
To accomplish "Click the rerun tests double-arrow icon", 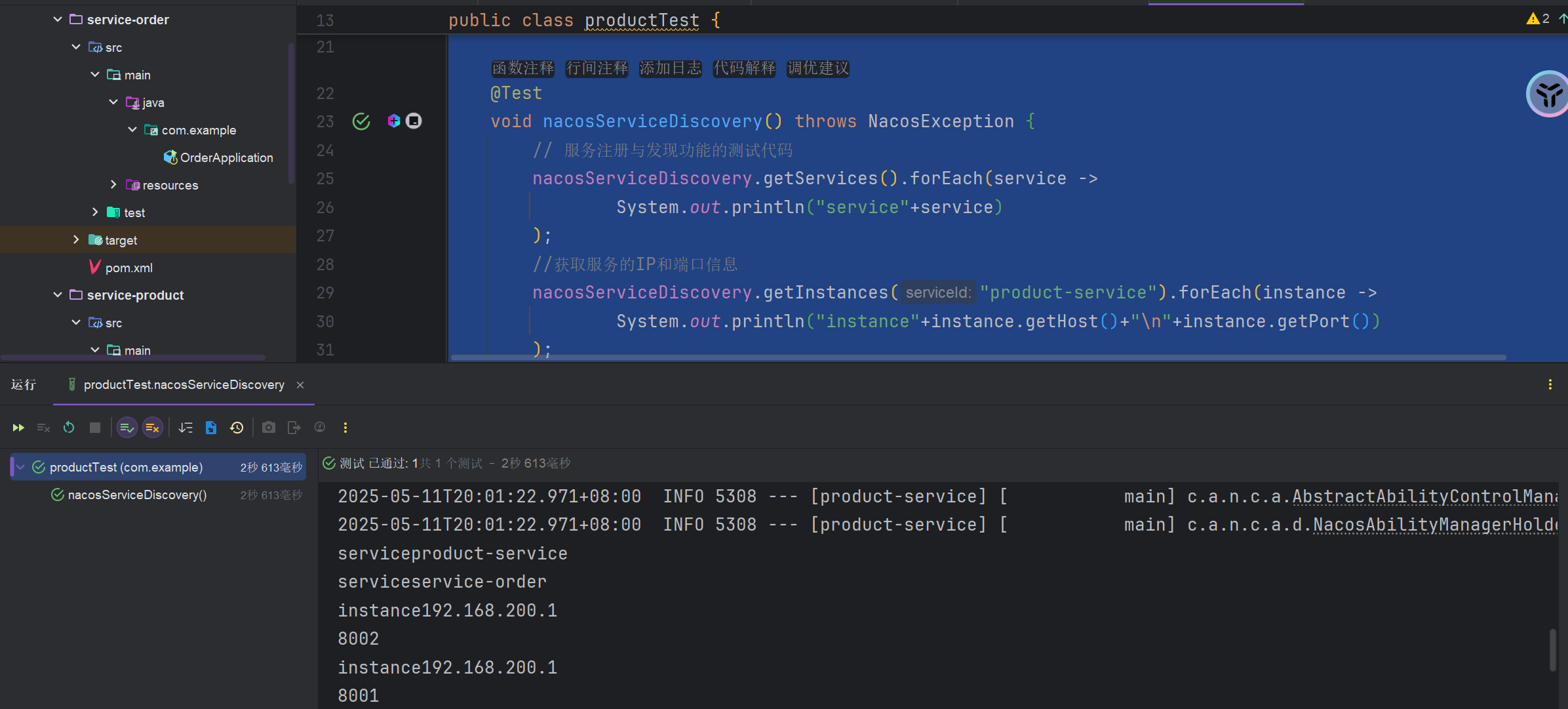I will [18, 428].
